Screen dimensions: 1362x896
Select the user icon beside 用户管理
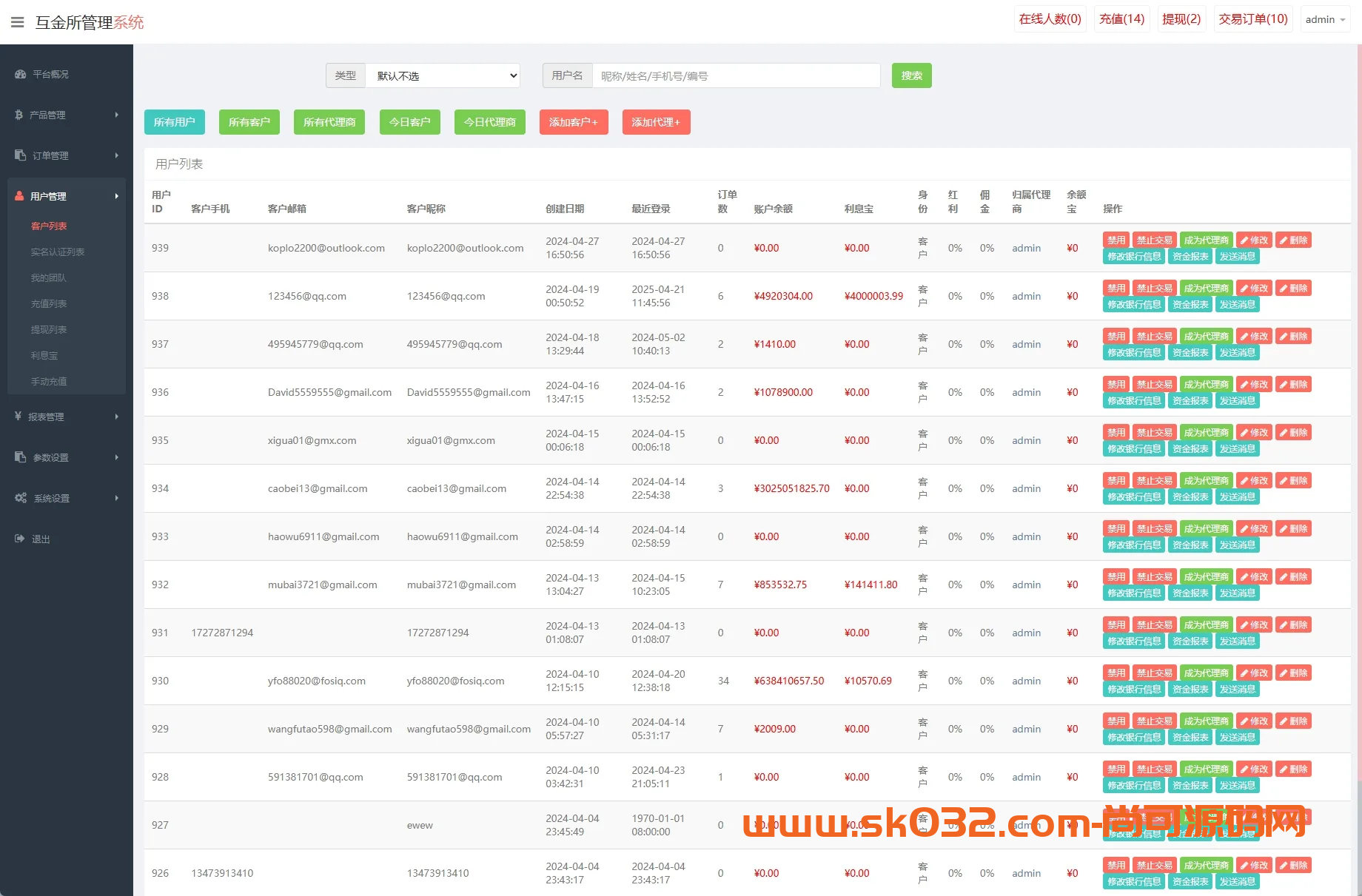click(x=19, y=196)
